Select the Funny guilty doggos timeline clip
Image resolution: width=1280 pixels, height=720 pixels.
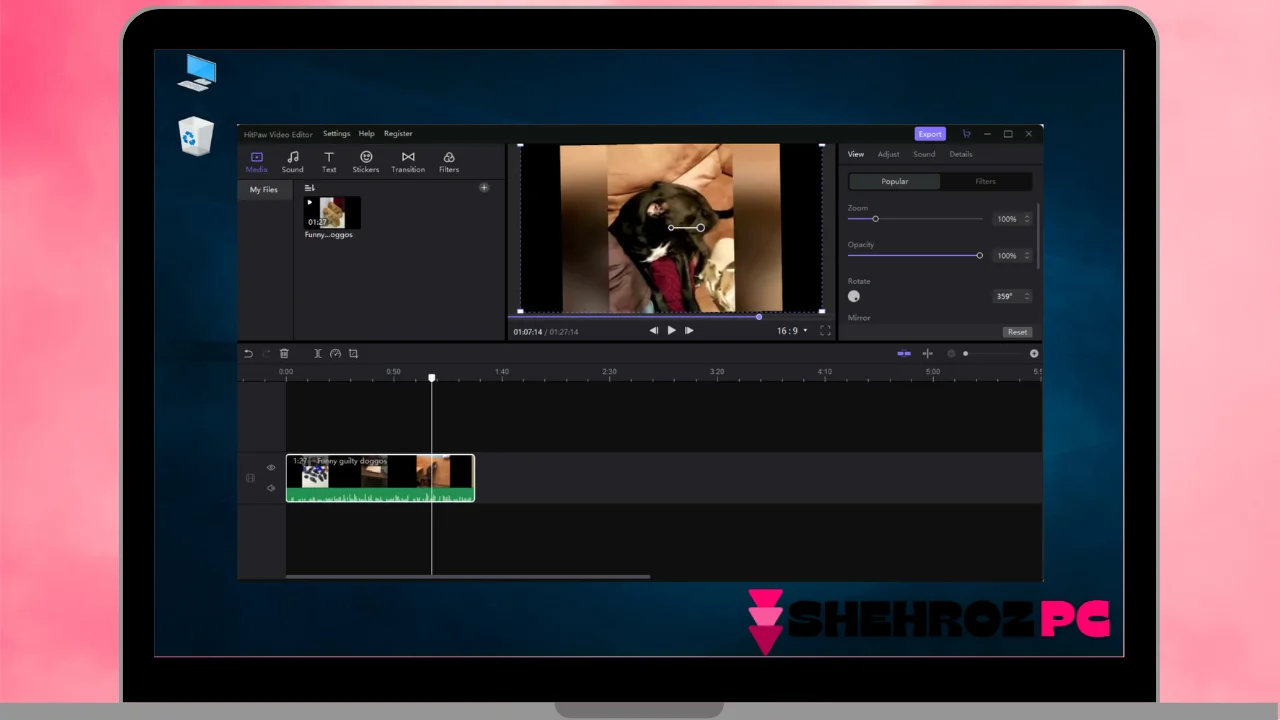[x=380, y=478]
